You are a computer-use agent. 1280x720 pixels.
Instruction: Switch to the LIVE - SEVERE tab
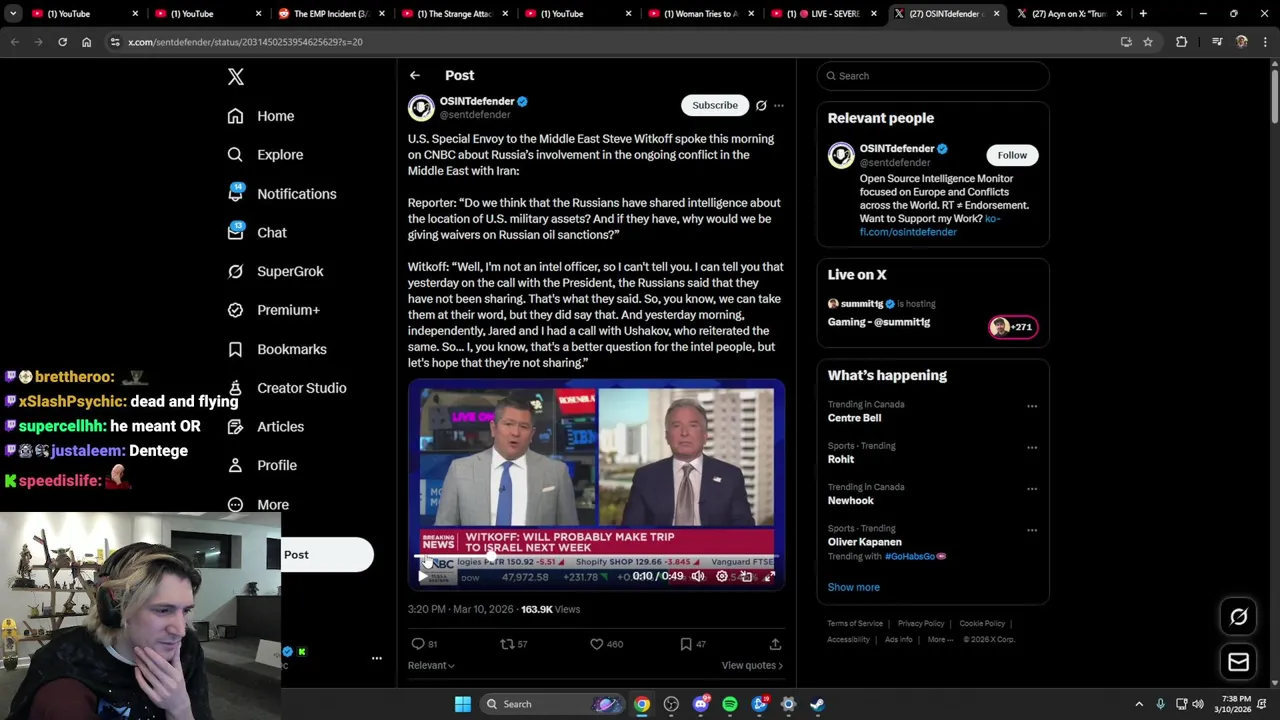tap(825, 14)
